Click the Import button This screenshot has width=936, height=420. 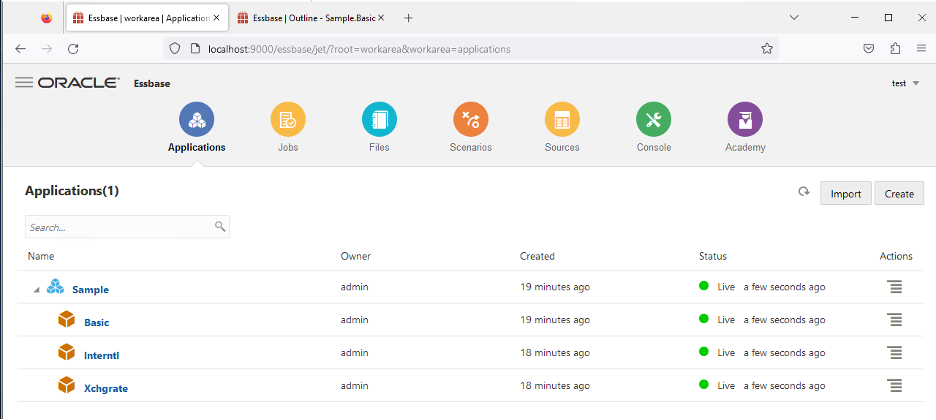click(846, 193)
